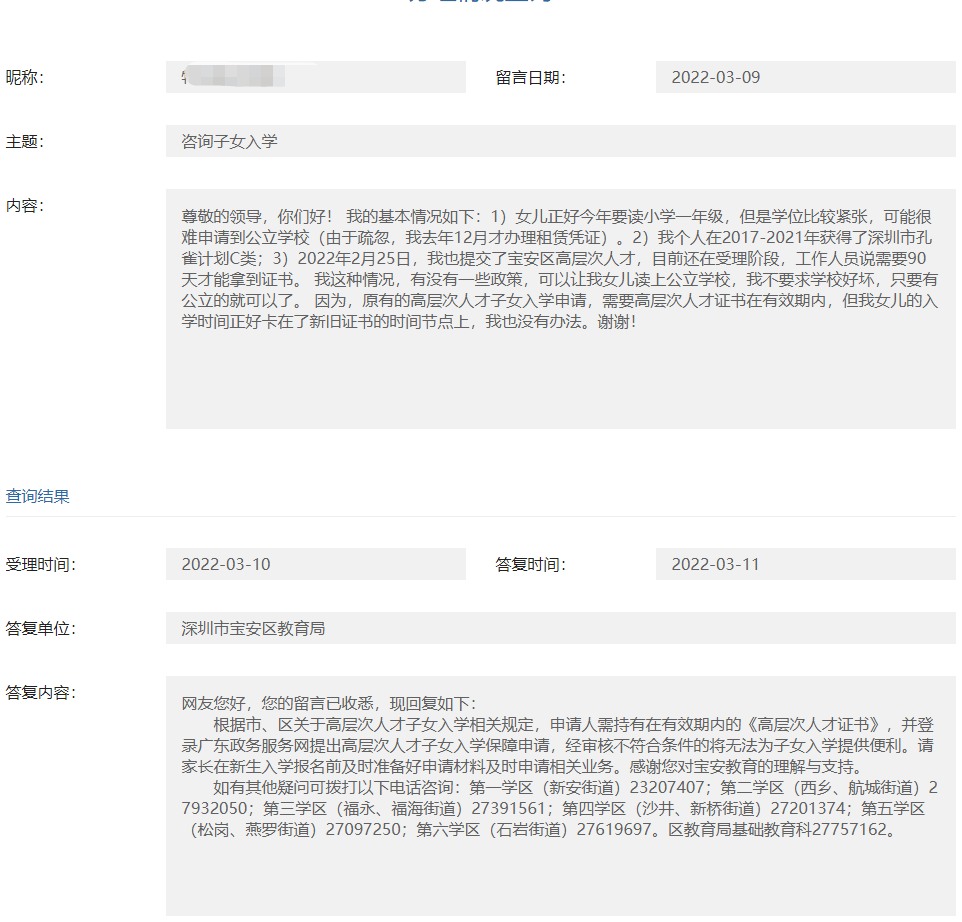Click the acceptance time field 2022-03-10
Viewport: 962px width, 922px height.
pyautogui.click(x=315, y=564)
